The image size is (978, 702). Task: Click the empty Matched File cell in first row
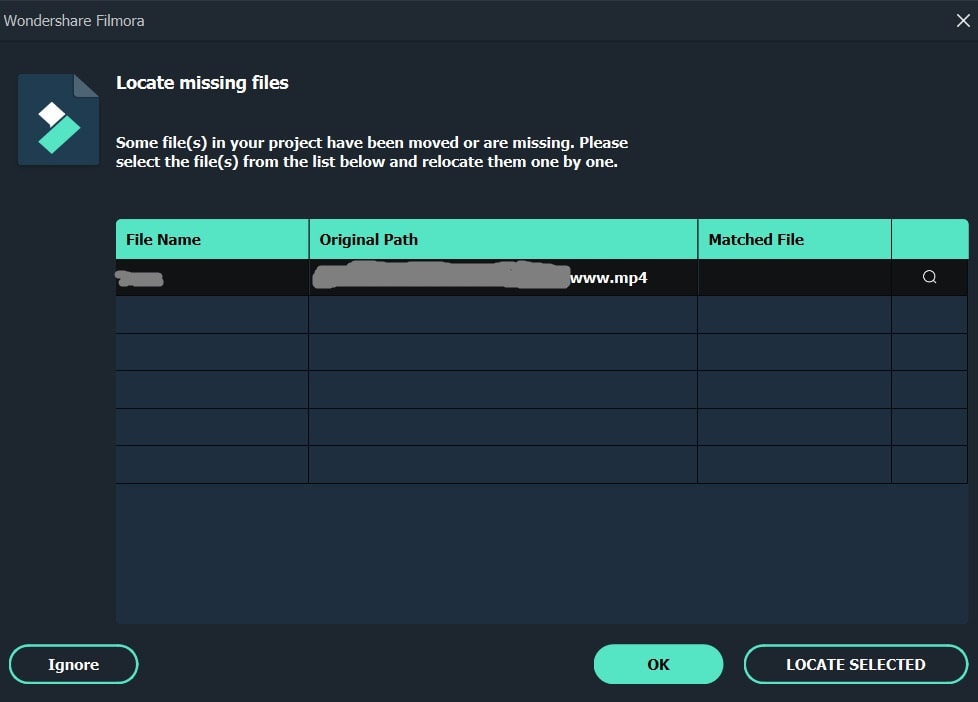[794, 277]
